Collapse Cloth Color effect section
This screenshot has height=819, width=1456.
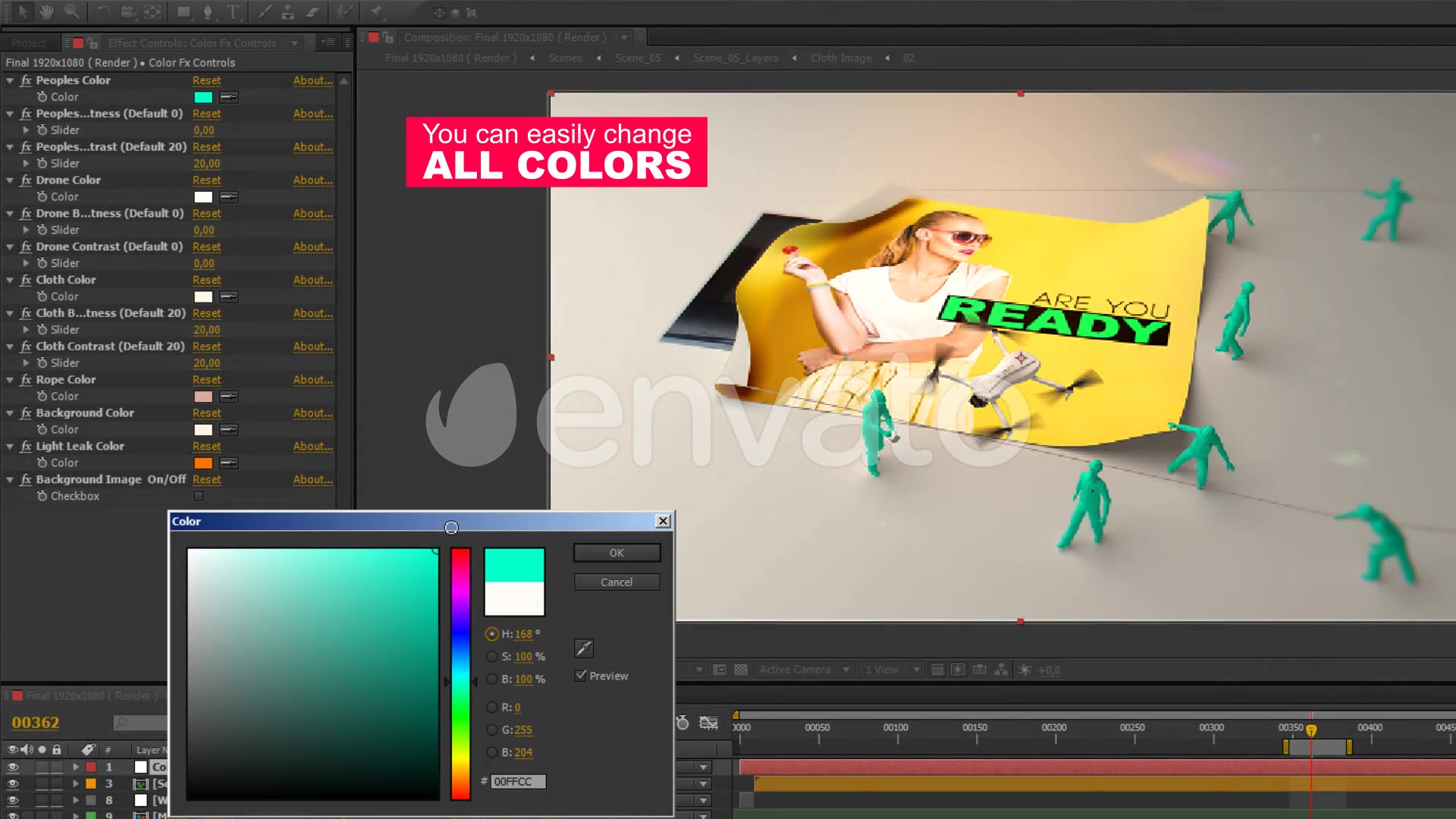coord(11,280)
